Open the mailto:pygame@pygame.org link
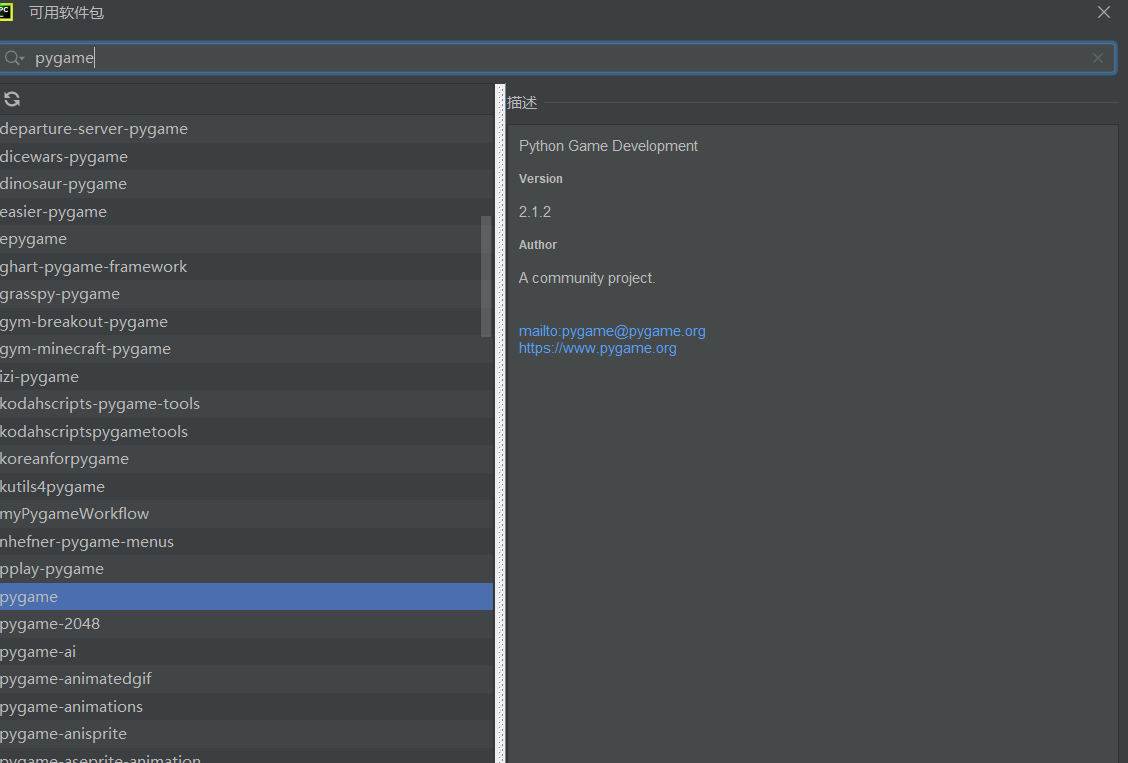This screenshot has width=1128, height=763. tap(612, 331)
